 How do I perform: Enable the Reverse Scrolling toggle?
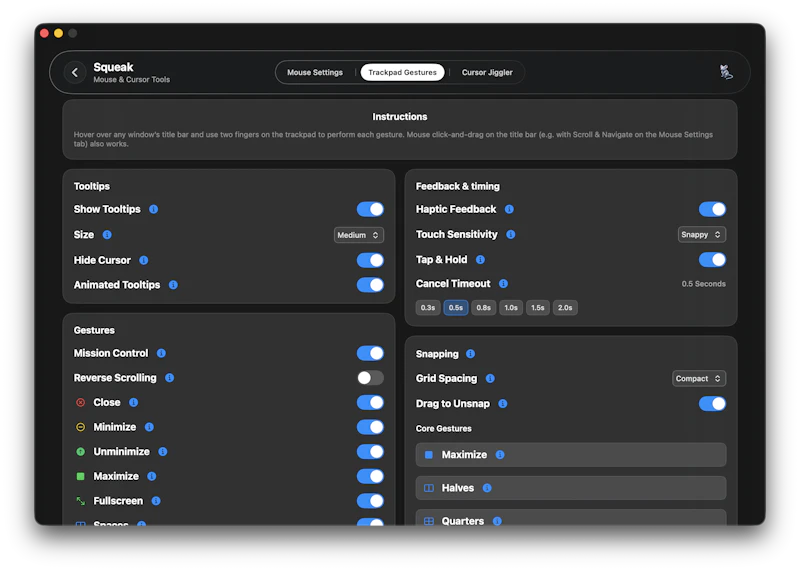pos(370,378)
